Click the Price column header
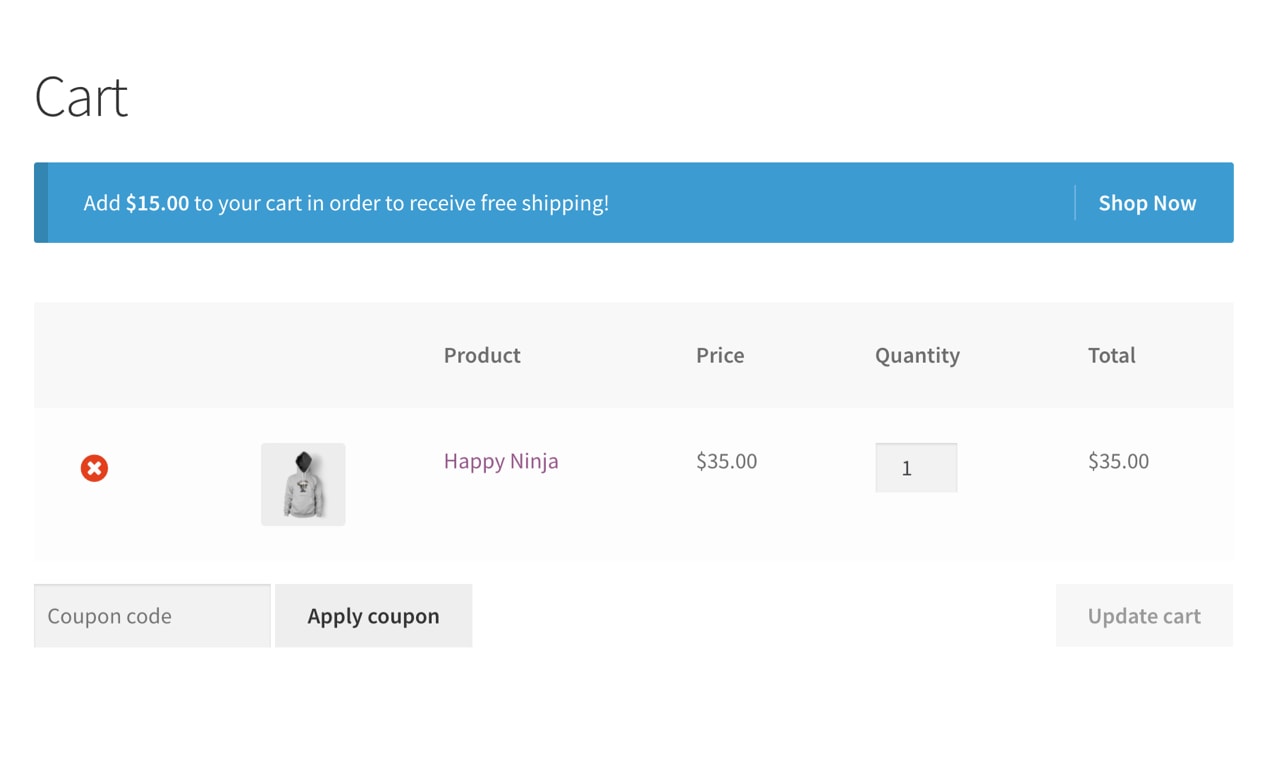Viewport: 1272px width, 760px height. pos(720,355)
